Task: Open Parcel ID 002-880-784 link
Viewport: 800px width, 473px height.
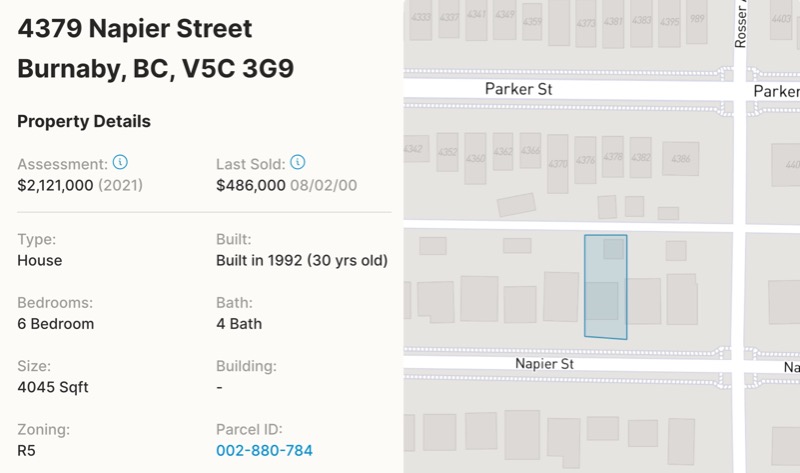Action: (x=264, y=451)
